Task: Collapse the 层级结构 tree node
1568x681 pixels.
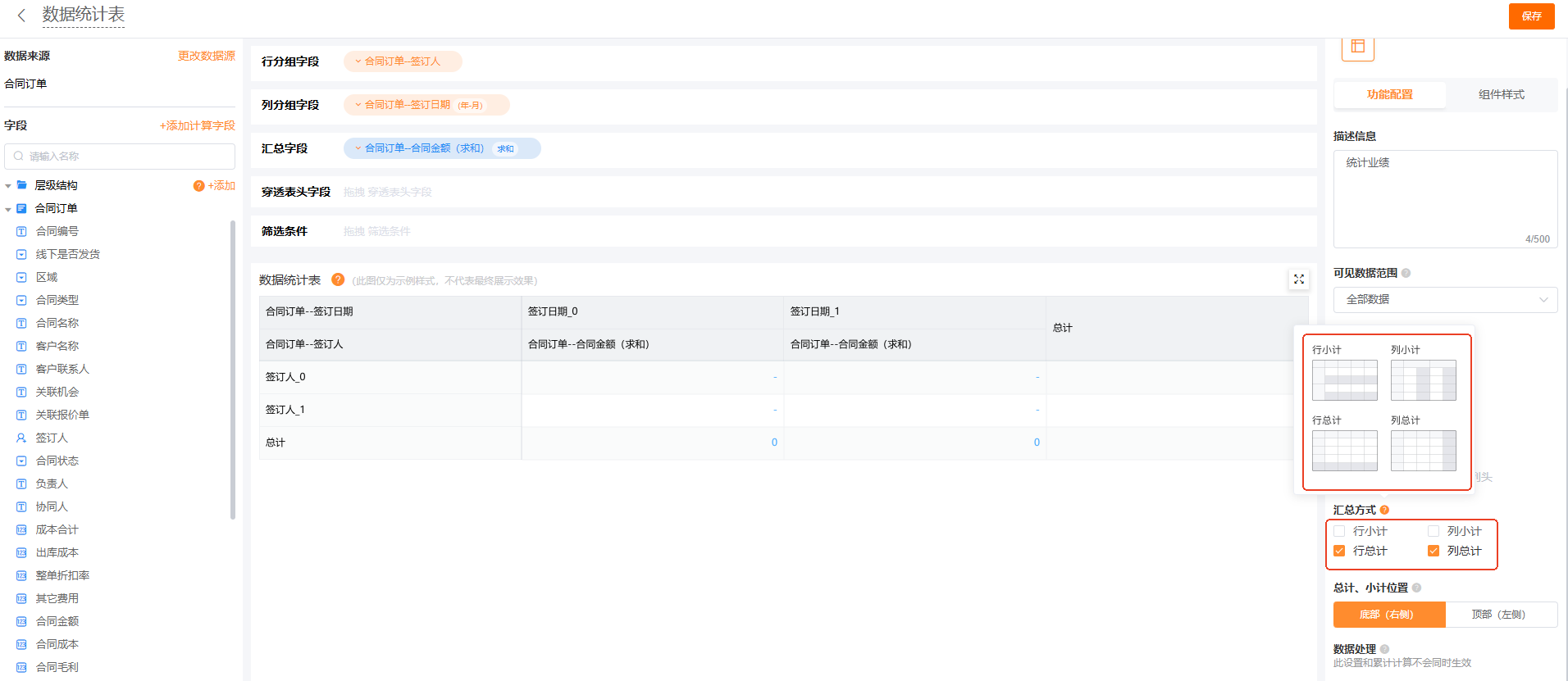Action: click(x=8, y=186)
